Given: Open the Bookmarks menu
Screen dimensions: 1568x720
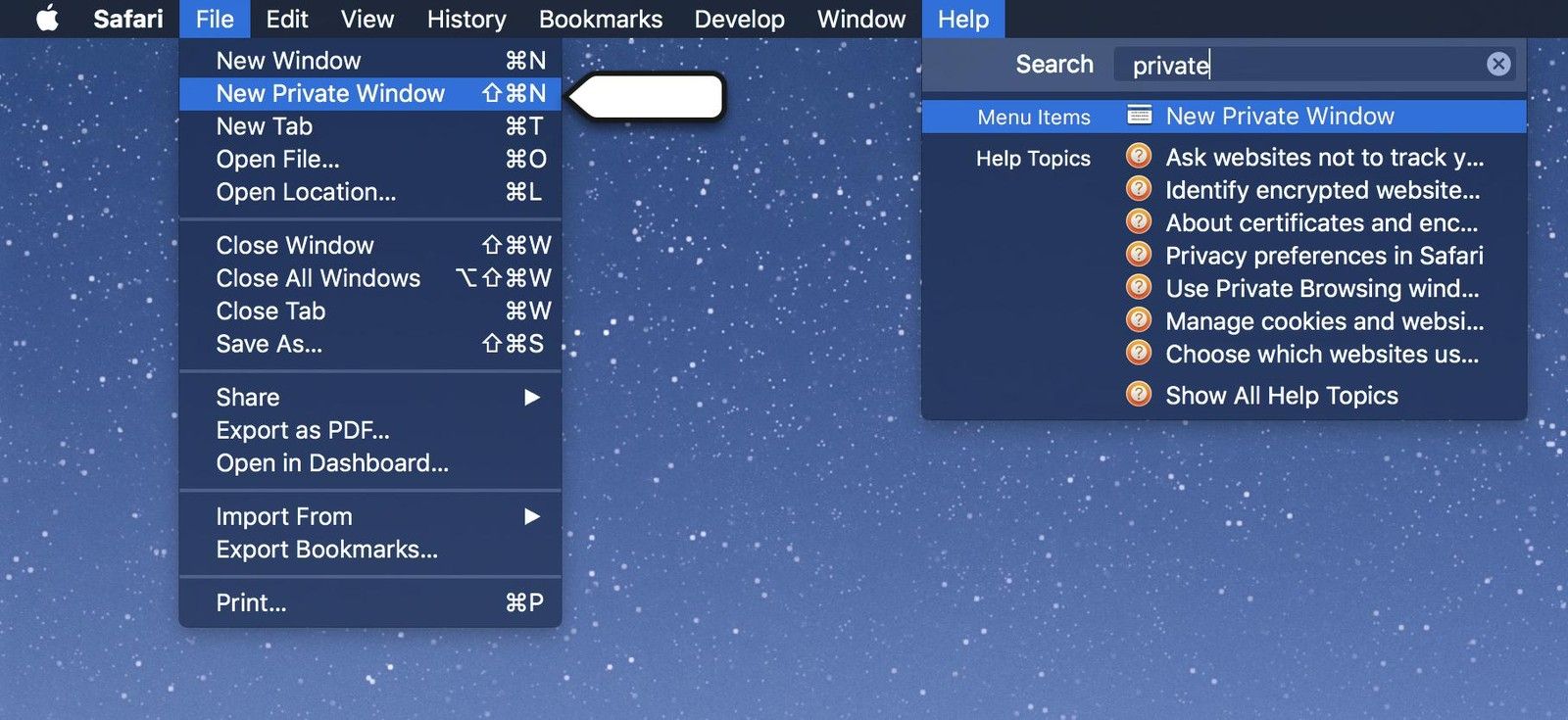Looking at the screenshot, I should point(600,19).
